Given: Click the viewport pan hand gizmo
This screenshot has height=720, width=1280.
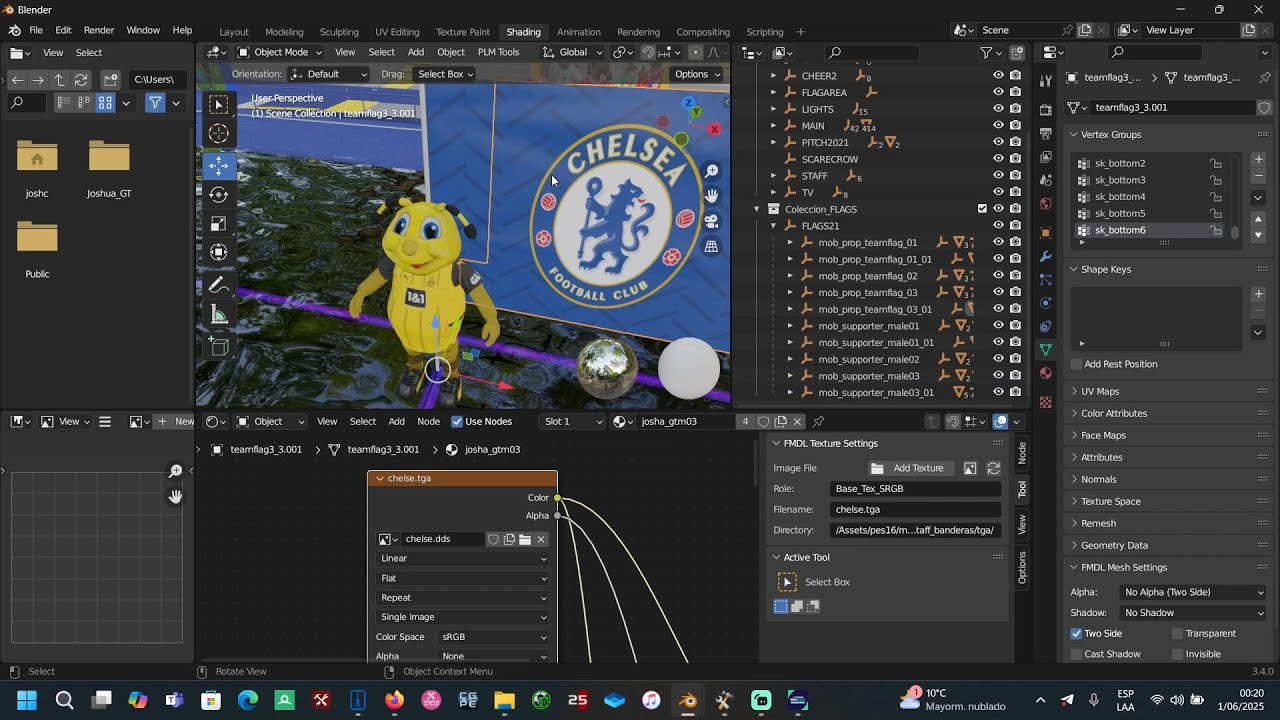Looking at the screenshot, I should 712,196.
